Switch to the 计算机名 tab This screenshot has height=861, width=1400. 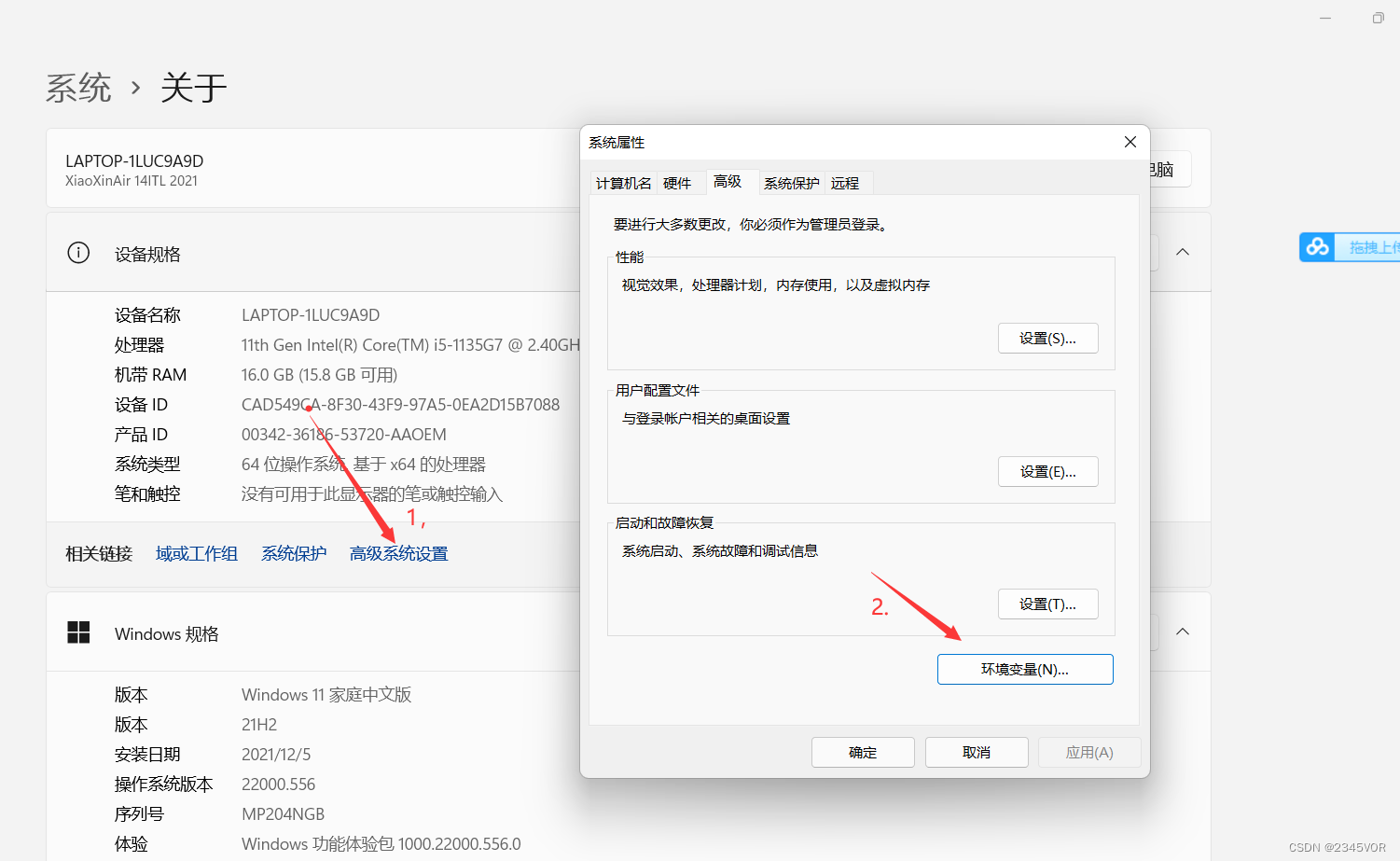[x=623, y=183]
